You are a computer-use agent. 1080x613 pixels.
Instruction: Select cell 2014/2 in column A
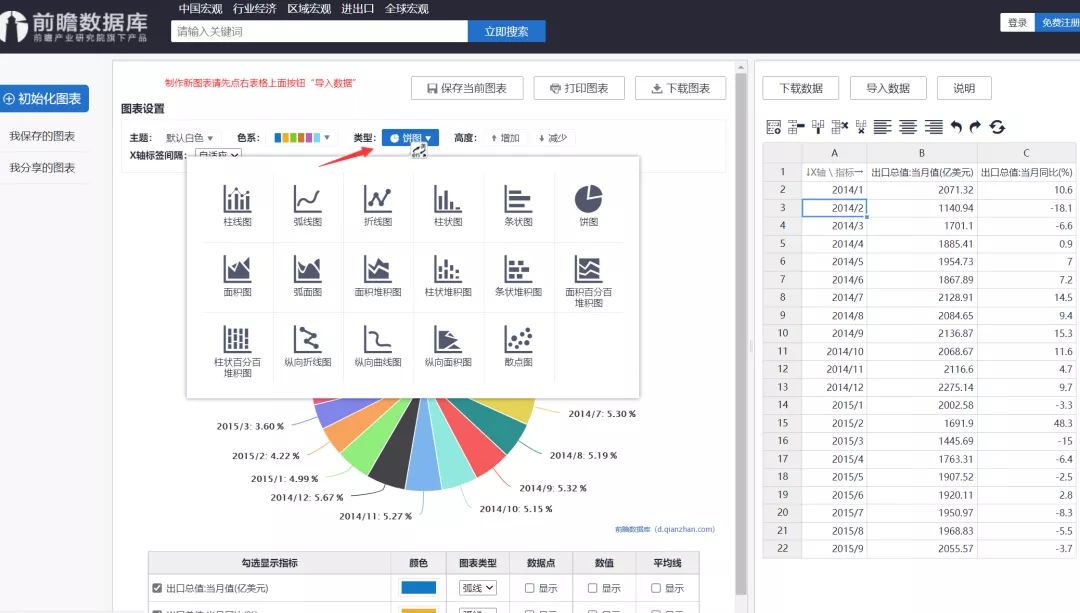point(834,208)
